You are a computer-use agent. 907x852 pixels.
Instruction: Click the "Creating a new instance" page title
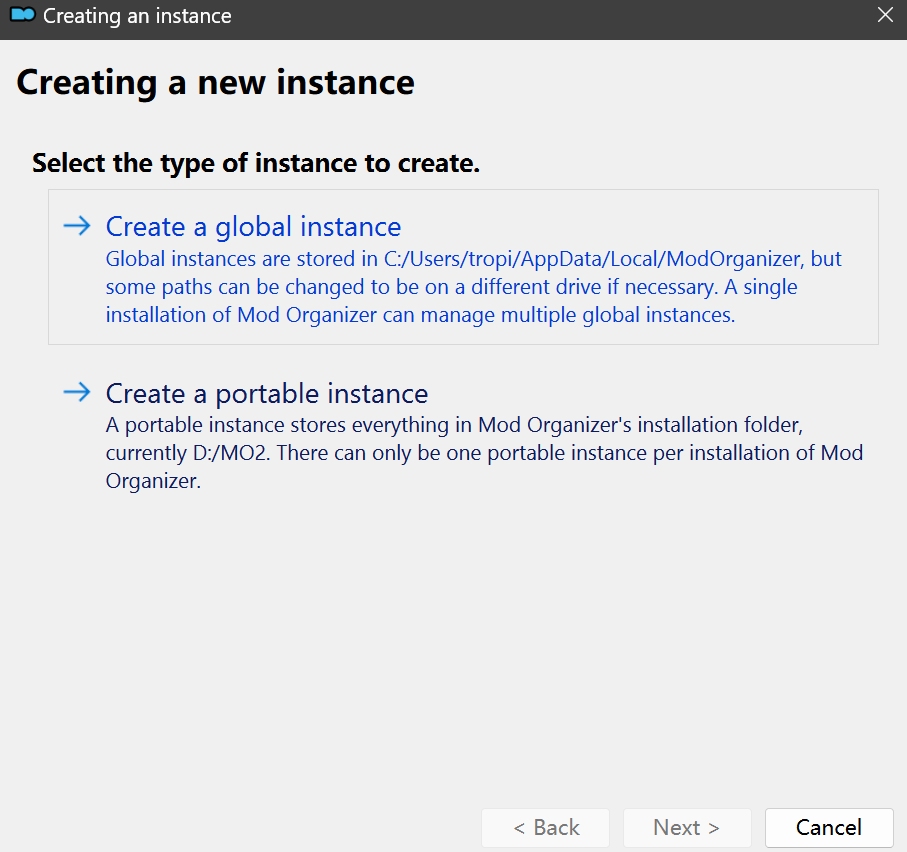(215, 82)
